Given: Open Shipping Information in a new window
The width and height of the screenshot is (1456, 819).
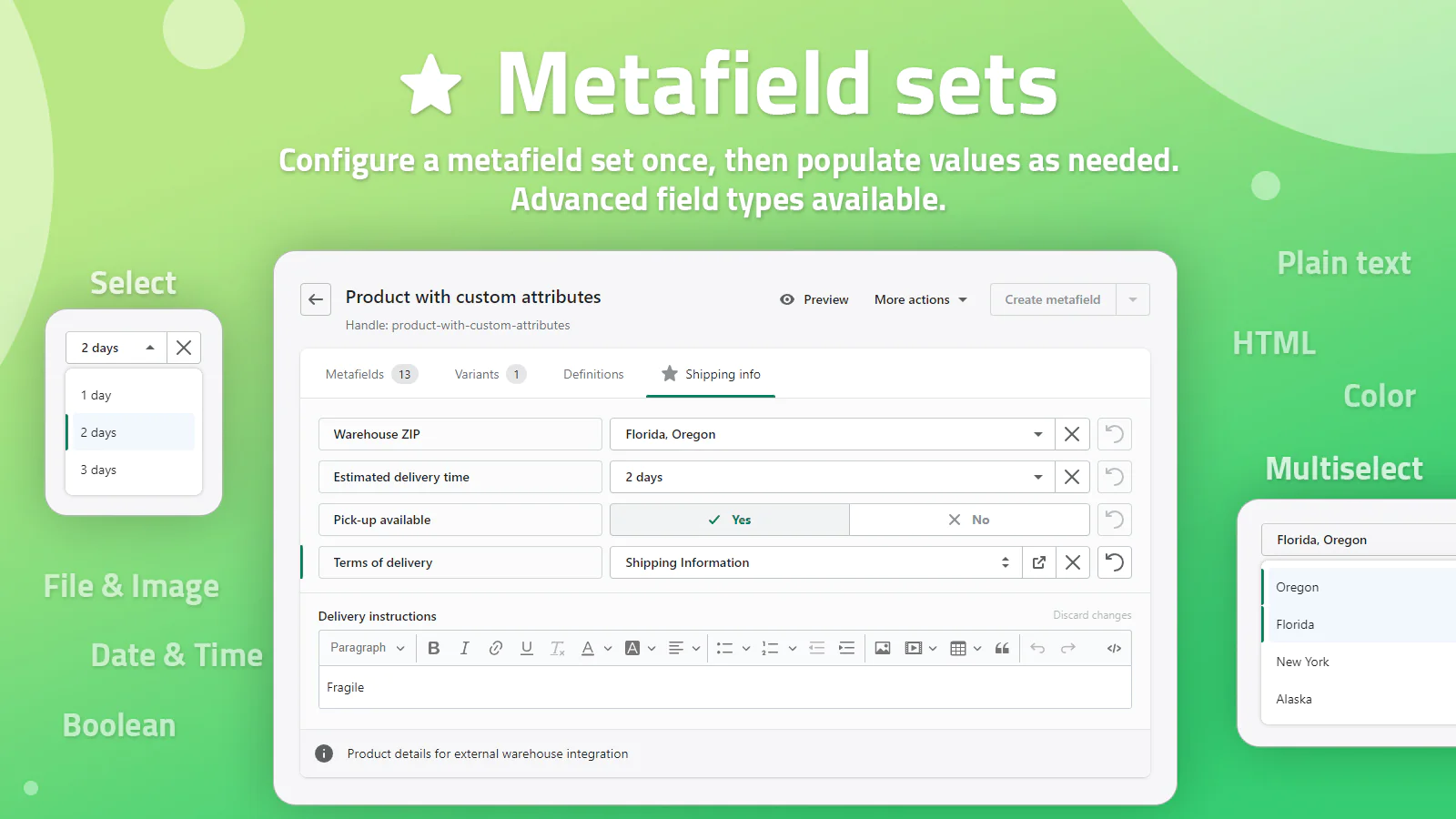Looking at the screenshot, I should (1039, 562).
